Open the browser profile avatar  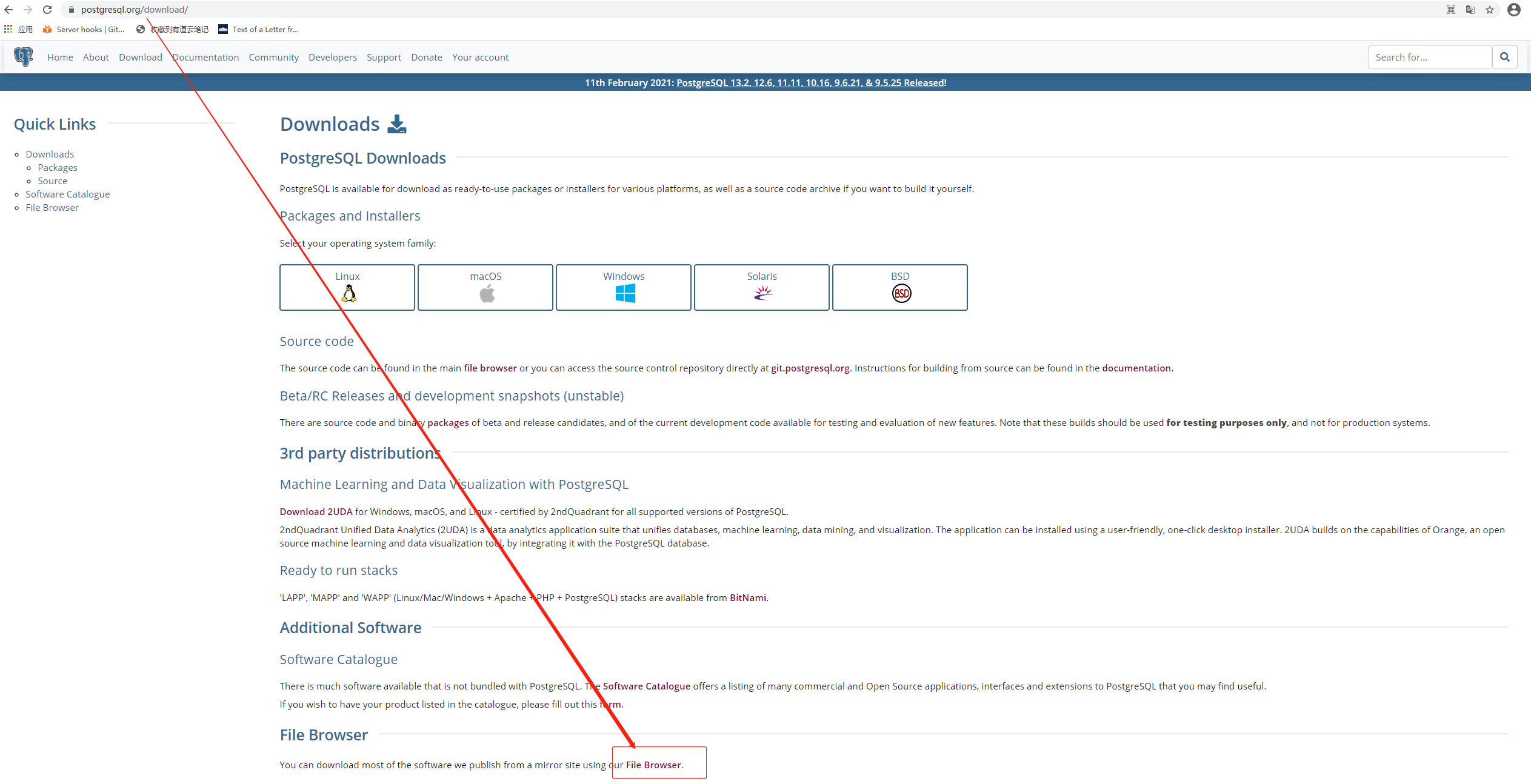[x=1514, y=10]
